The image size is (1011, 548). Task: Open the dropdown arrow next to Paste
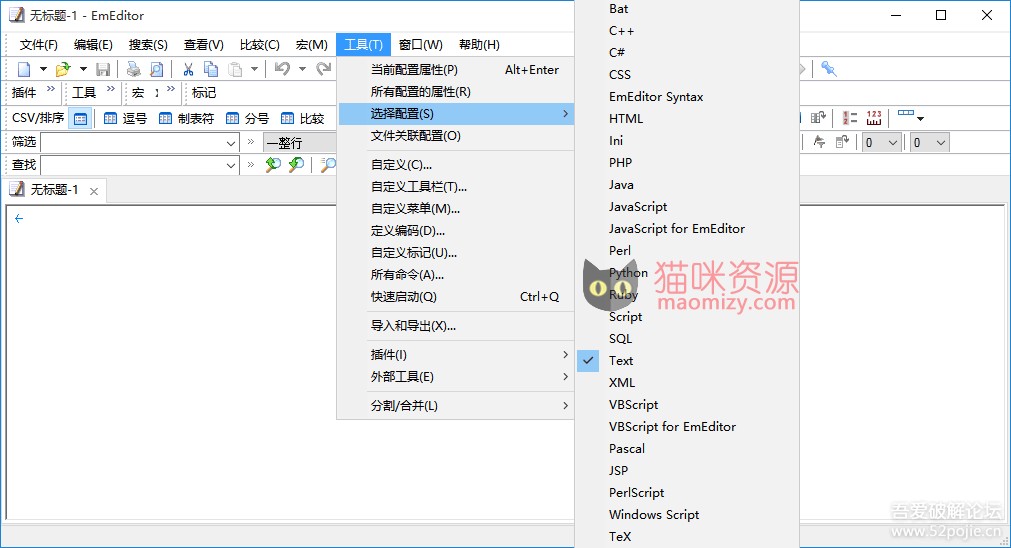[255, 69]
